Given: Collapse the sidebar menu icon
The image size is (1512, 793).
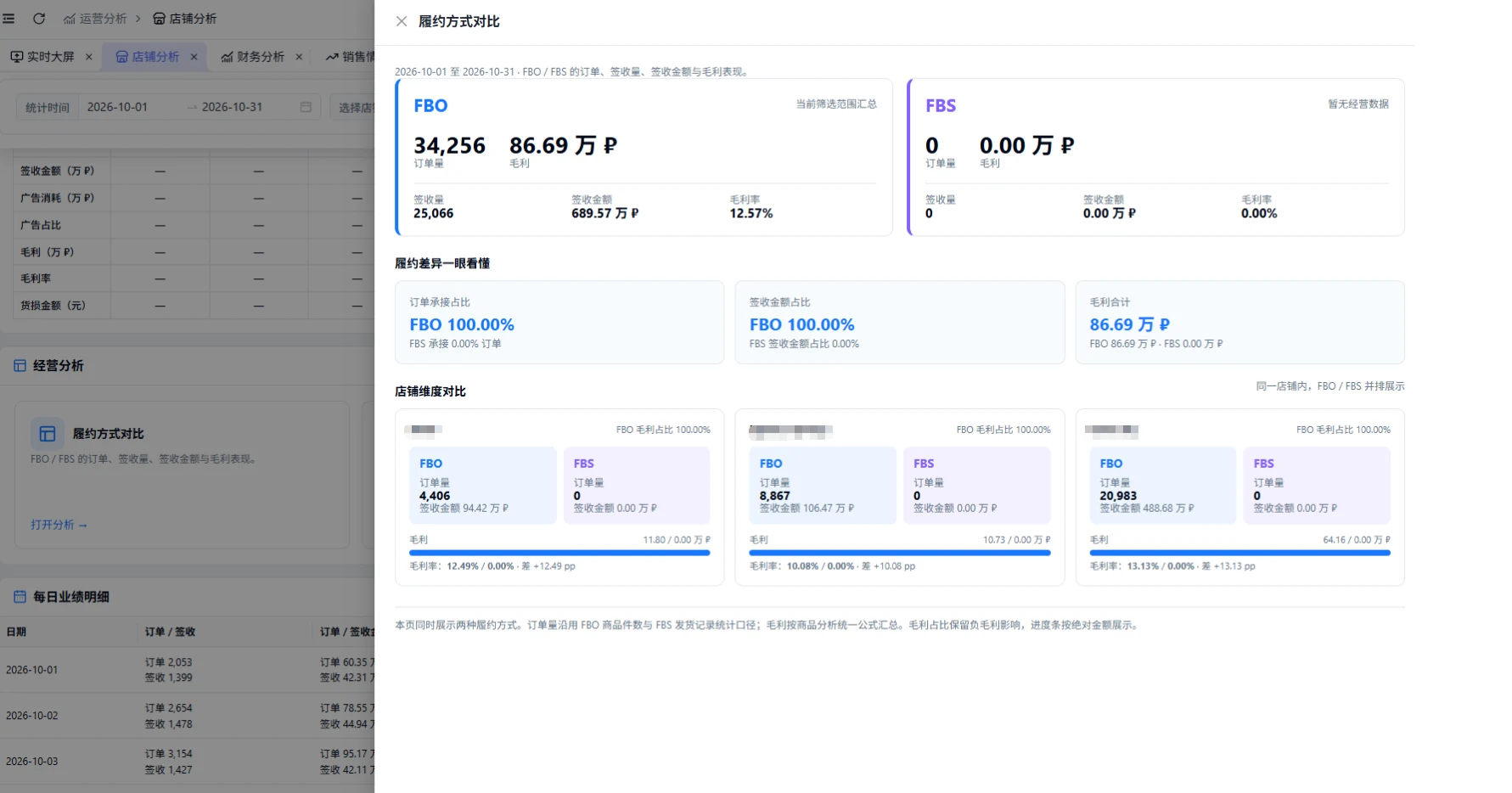Looking at the screenshot, I should (8, 18).
